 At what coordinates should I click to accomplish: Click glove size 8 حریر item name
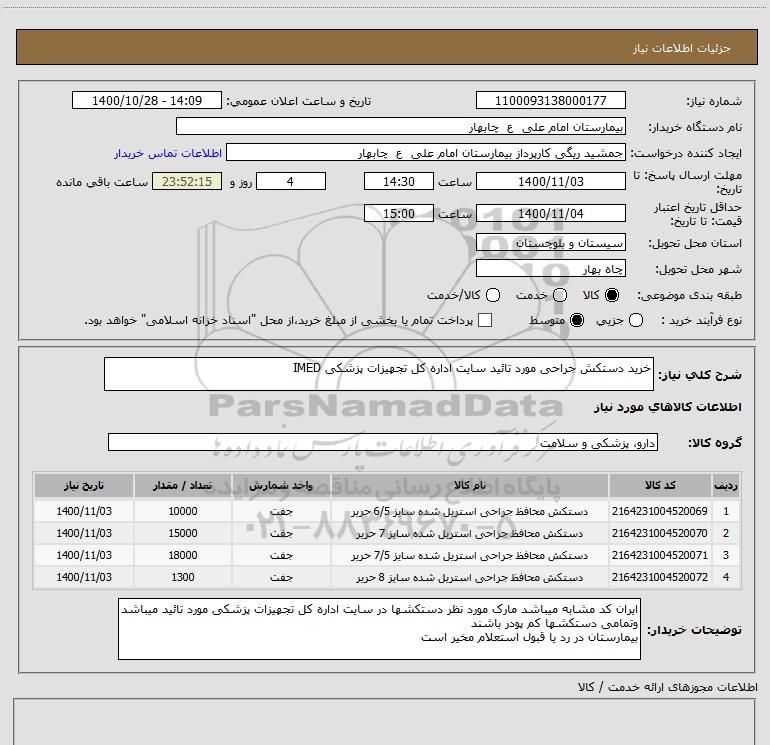coord(469,578)
